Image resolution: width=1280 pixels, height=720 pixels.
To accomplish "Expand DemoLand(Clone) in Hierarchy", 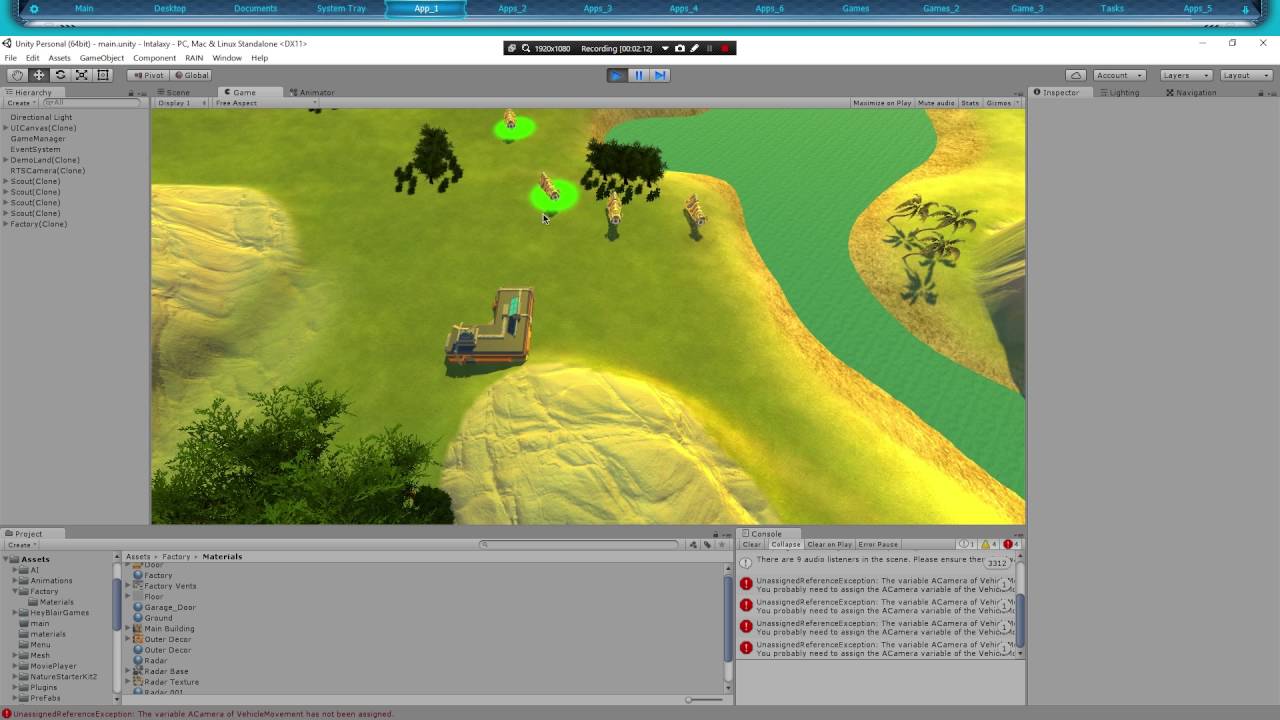I will 6,160.
